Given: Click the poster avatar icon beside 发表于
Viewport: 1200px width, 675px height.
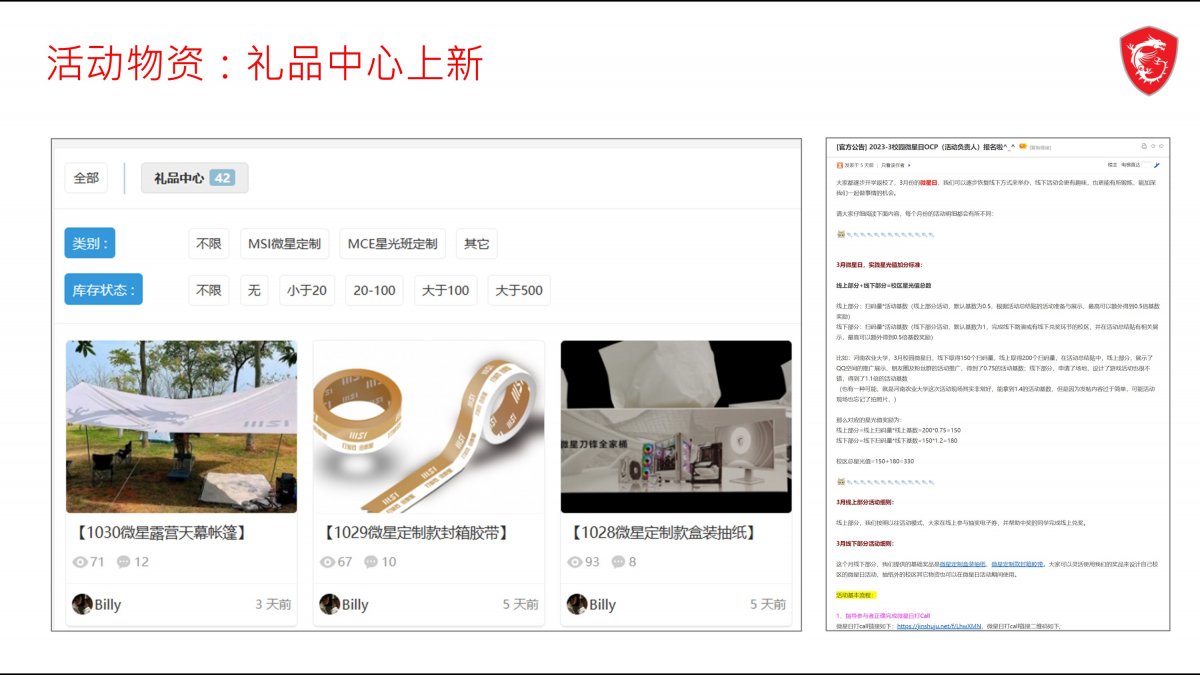Looking at the screenshot, I should [840, 165].
